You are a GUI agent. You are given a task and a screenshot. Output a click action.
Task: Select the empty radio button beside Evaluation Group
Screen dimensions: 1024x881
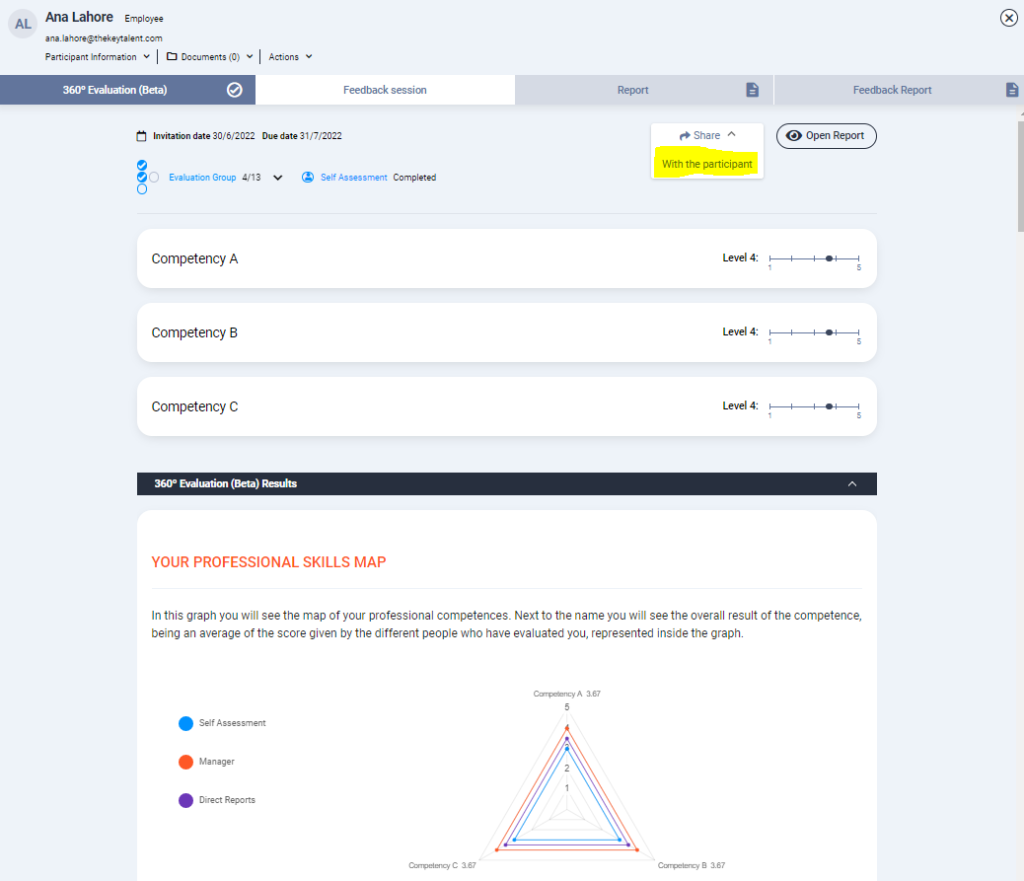click(x=154, y=177)
